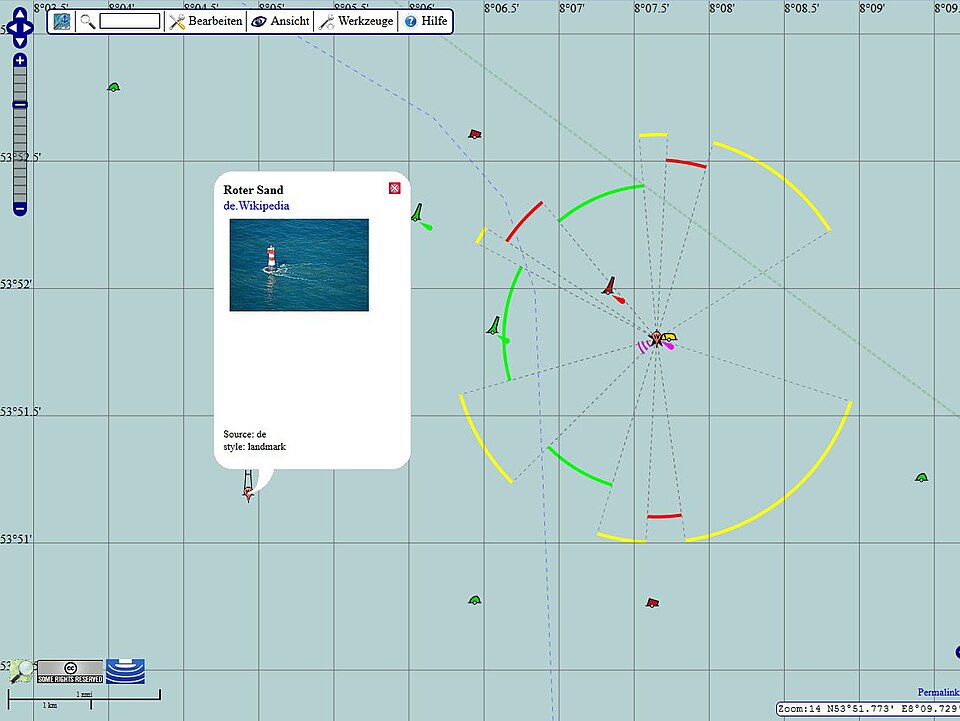
Task: Click the OpenStreetMap magnifier logo
Action: point(21,671)
